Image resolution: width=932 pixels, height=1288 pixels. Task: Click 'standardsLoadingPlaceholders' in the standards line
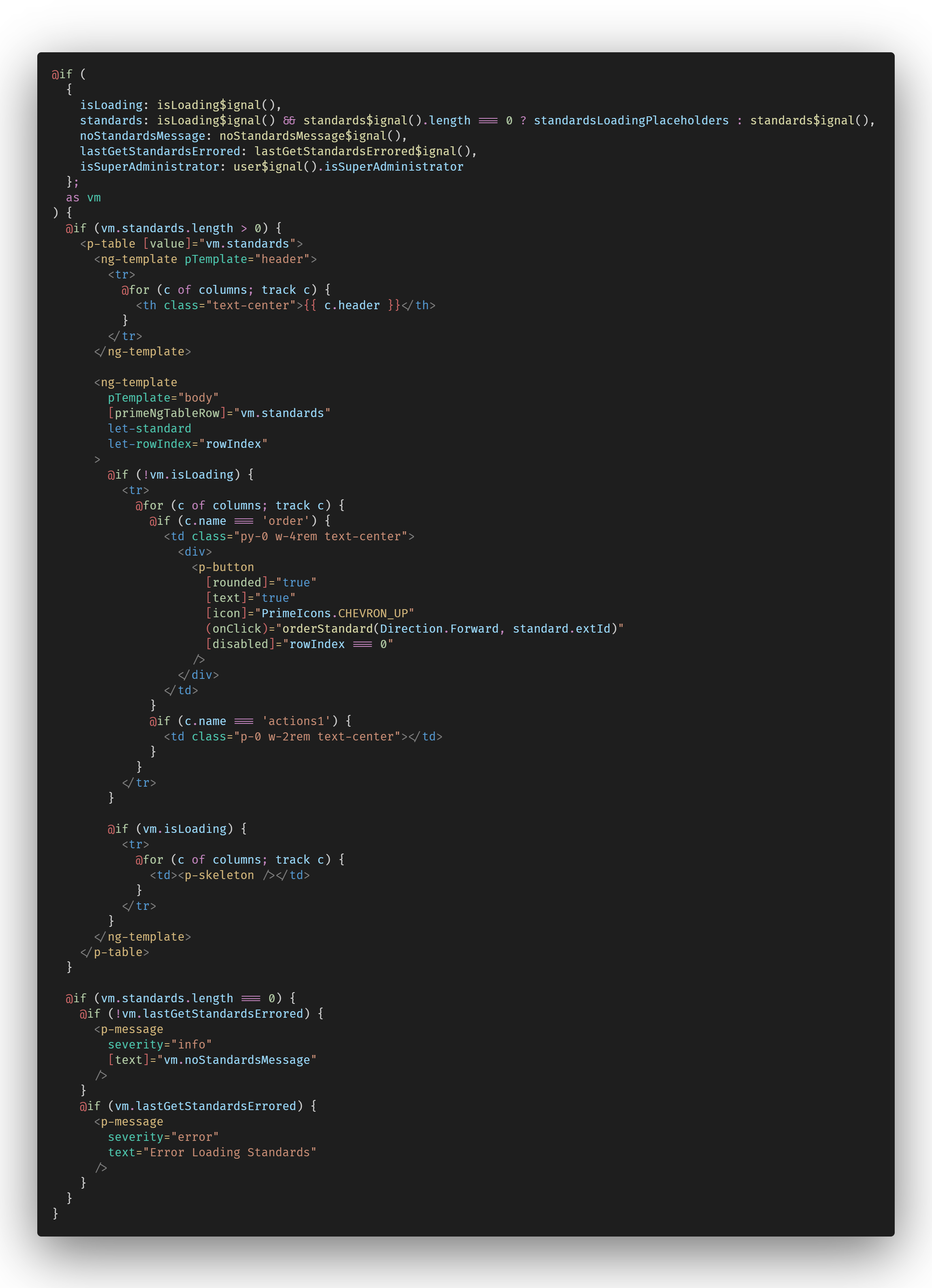pyautogui.click(x=631, y=120)
